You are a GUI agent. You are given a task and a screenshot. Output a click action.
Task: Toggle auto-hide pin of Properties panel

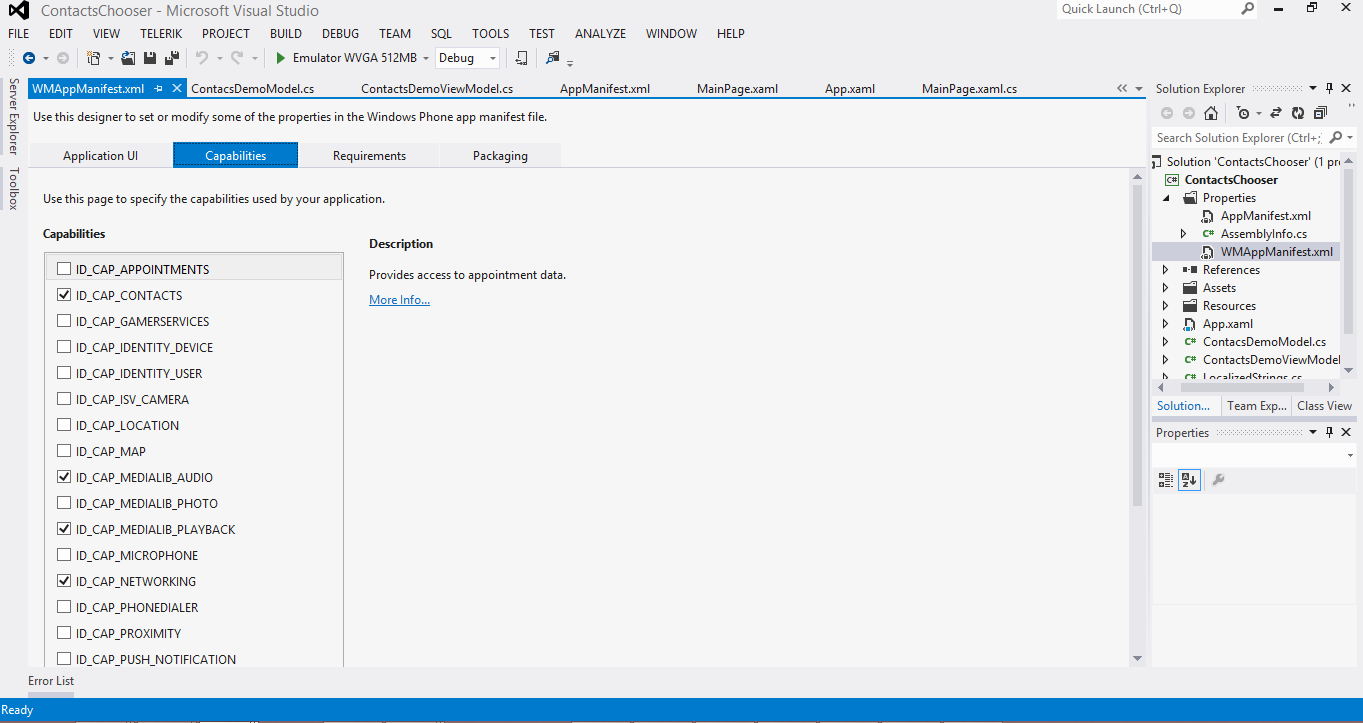click(1329, 432)
